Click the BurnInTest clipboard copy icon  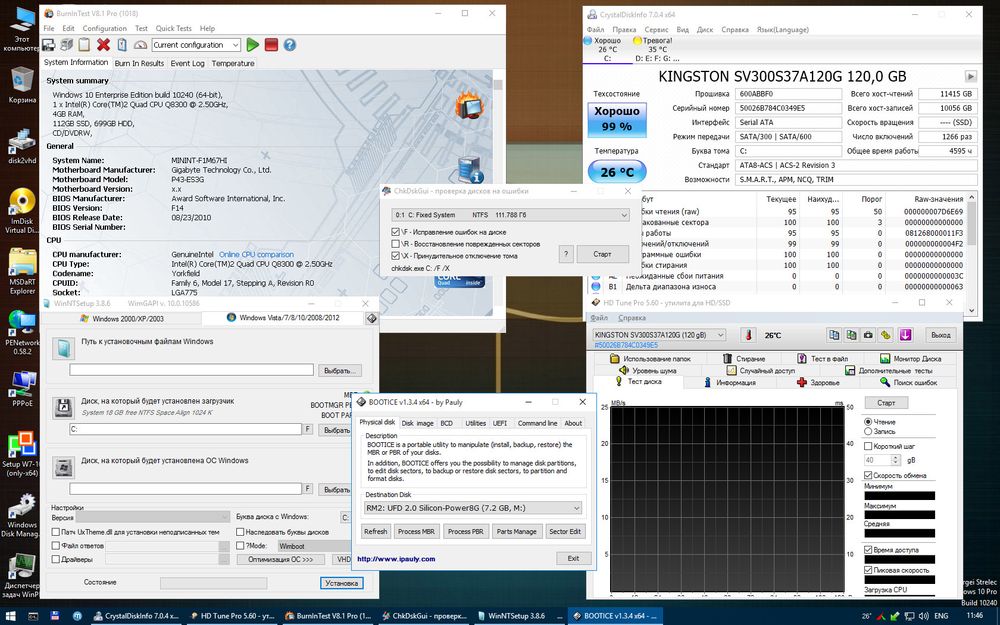click(84, 45)
